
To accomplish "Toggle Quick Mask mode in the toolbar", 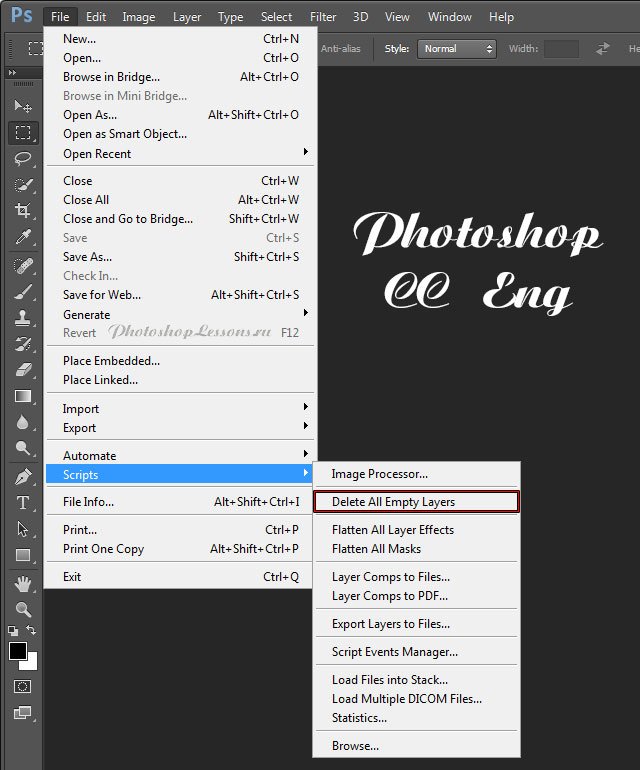I will click(22, 687).
